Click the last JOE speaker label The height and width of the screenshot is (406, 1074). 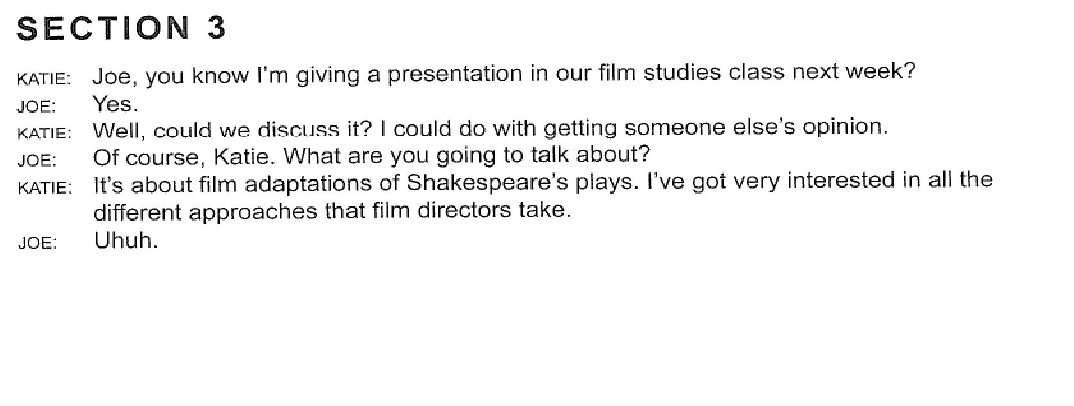(x=37, y=244)
